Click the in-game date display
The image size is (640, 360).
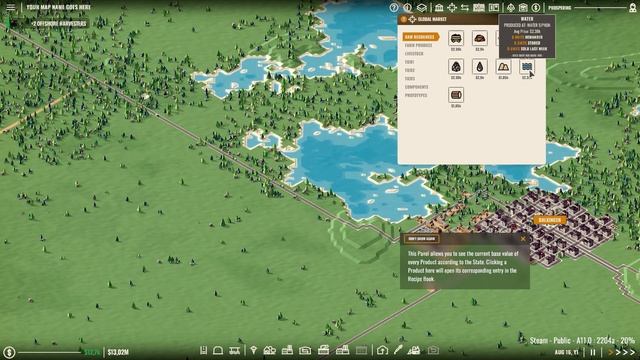(x=566, y=352)
